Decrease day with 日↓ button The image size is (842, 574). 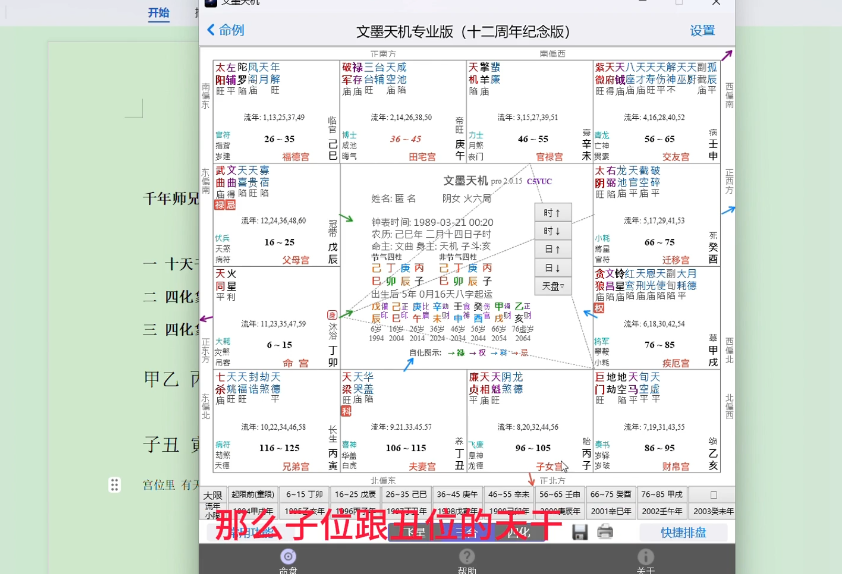553,268
